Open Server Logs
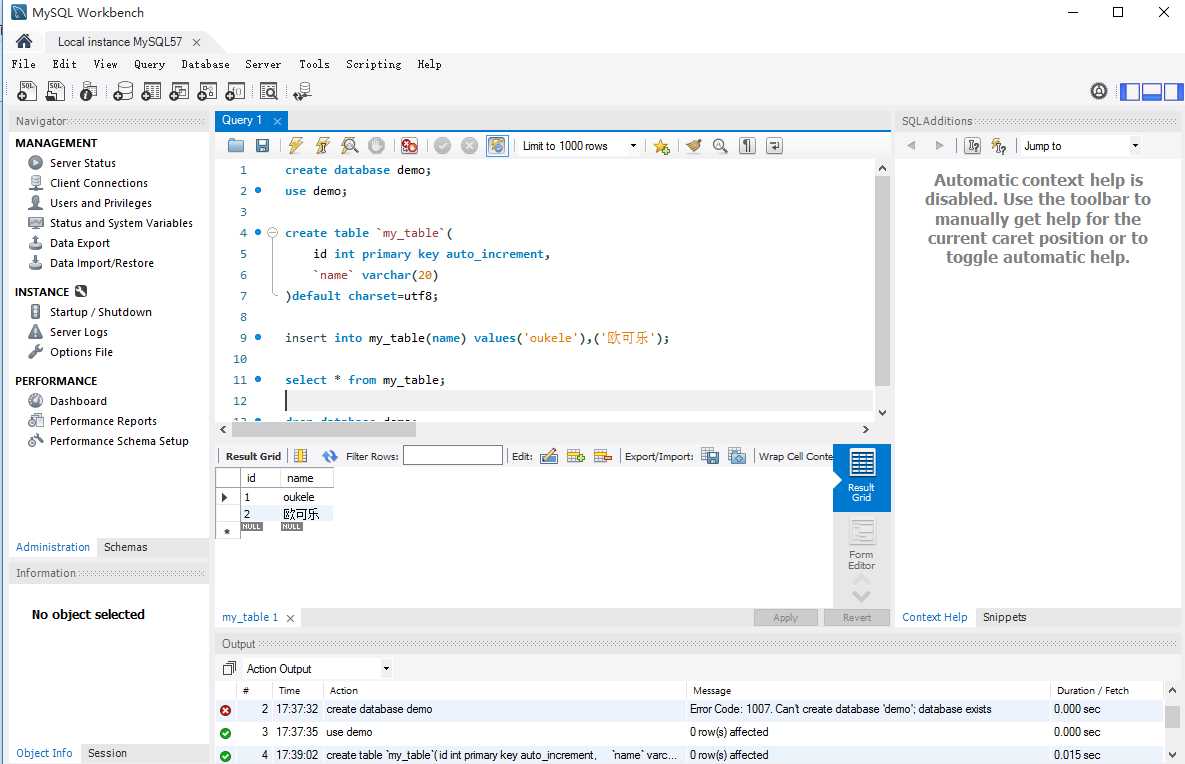This screenshot has height=764, width=1185. [x=79, y=332]
